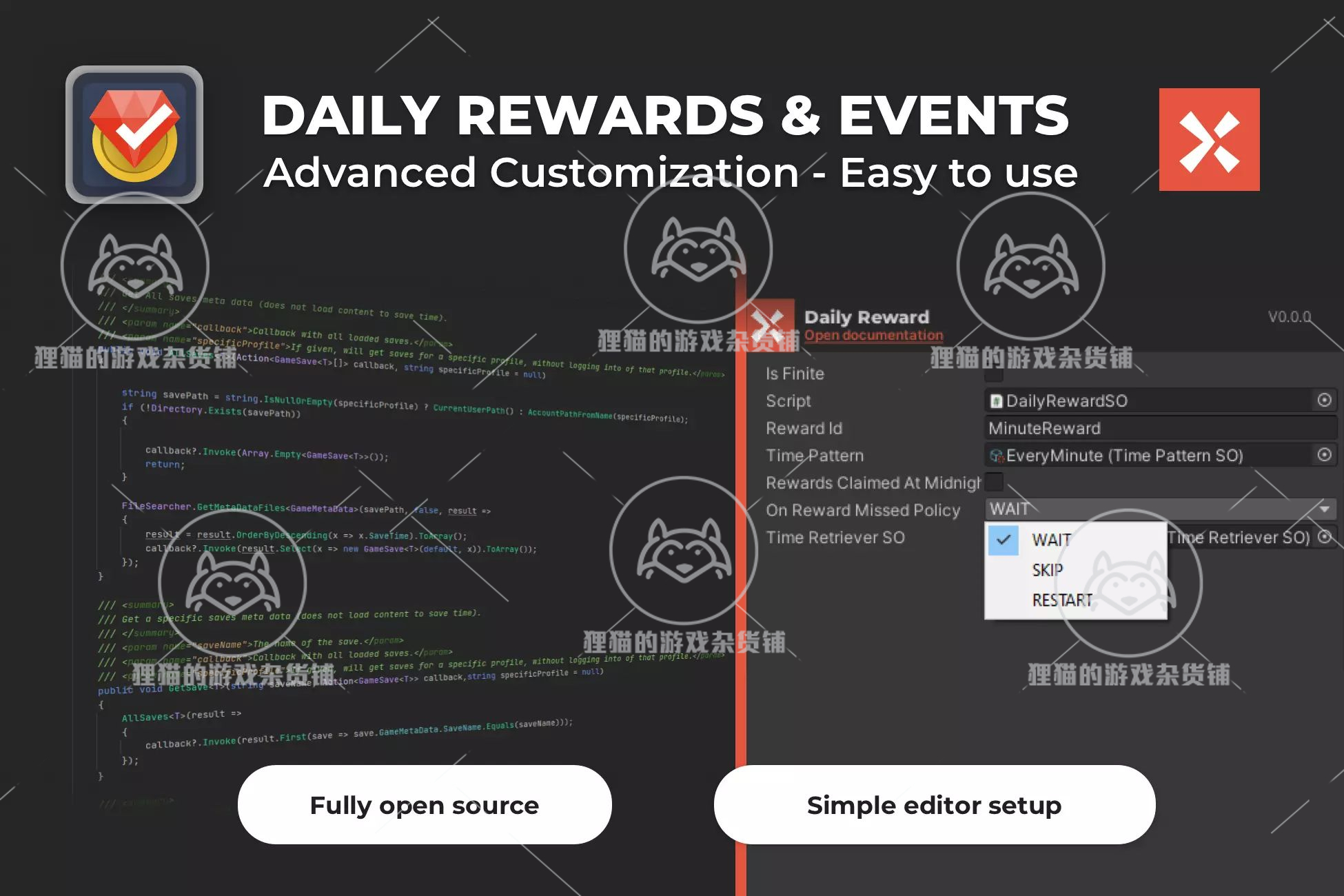Image resolution: width=1344 pixels, height=896 pixels.
Task: Select WAIT from On Reward Missed Policy dropdown
Action: [x=1050, y=540]
